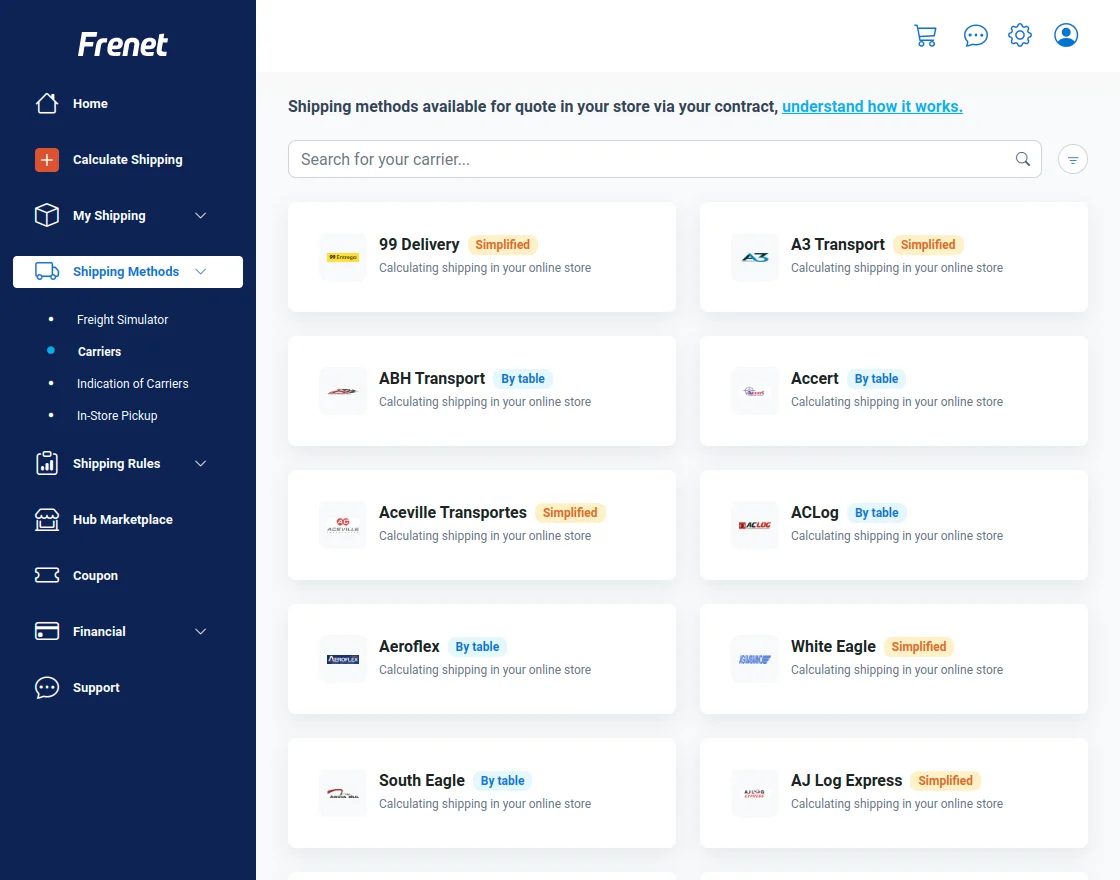Click the Shipping Methods truck icon

click(x=47, y=271)
